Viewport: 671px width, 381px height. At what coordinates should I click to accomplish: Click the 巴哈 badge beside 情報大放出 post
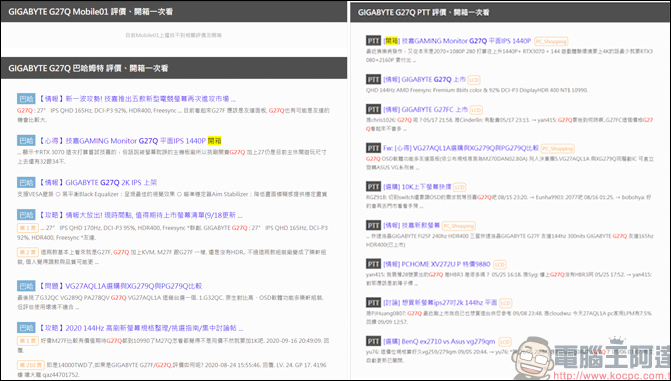pyautogui.click(x=26, y=215)
